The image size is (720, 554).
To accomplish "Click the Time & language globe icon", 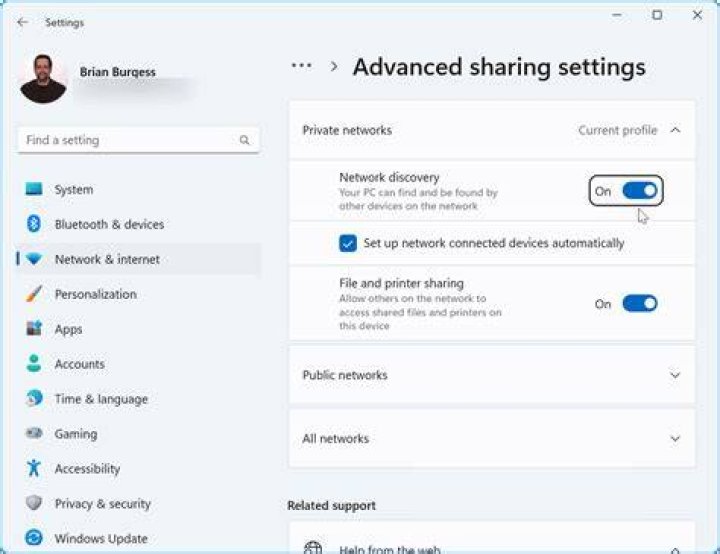I will (34, 398).
